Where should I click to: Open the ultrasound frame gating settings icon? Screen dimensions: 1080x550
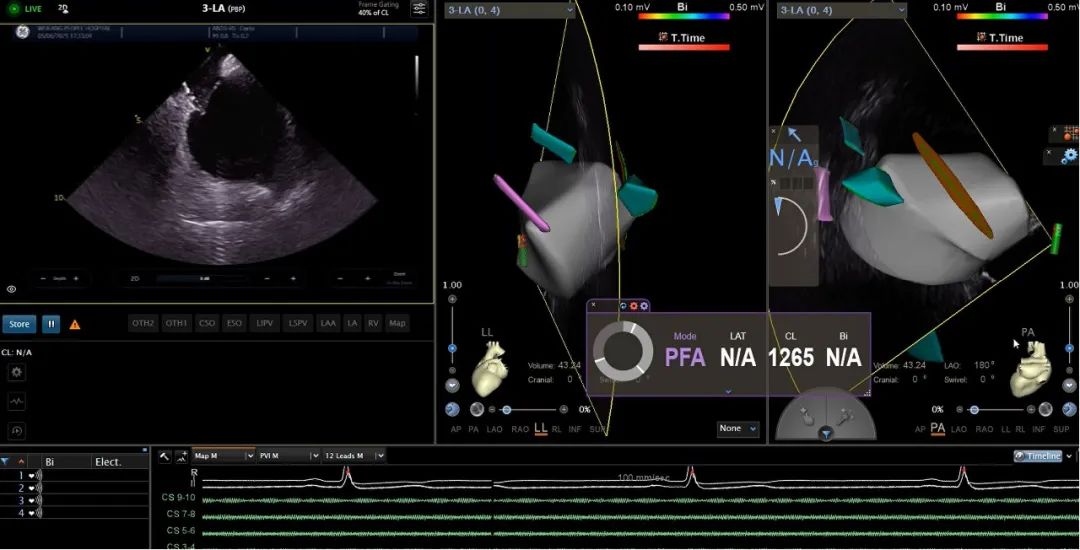(x=419, y=9)
